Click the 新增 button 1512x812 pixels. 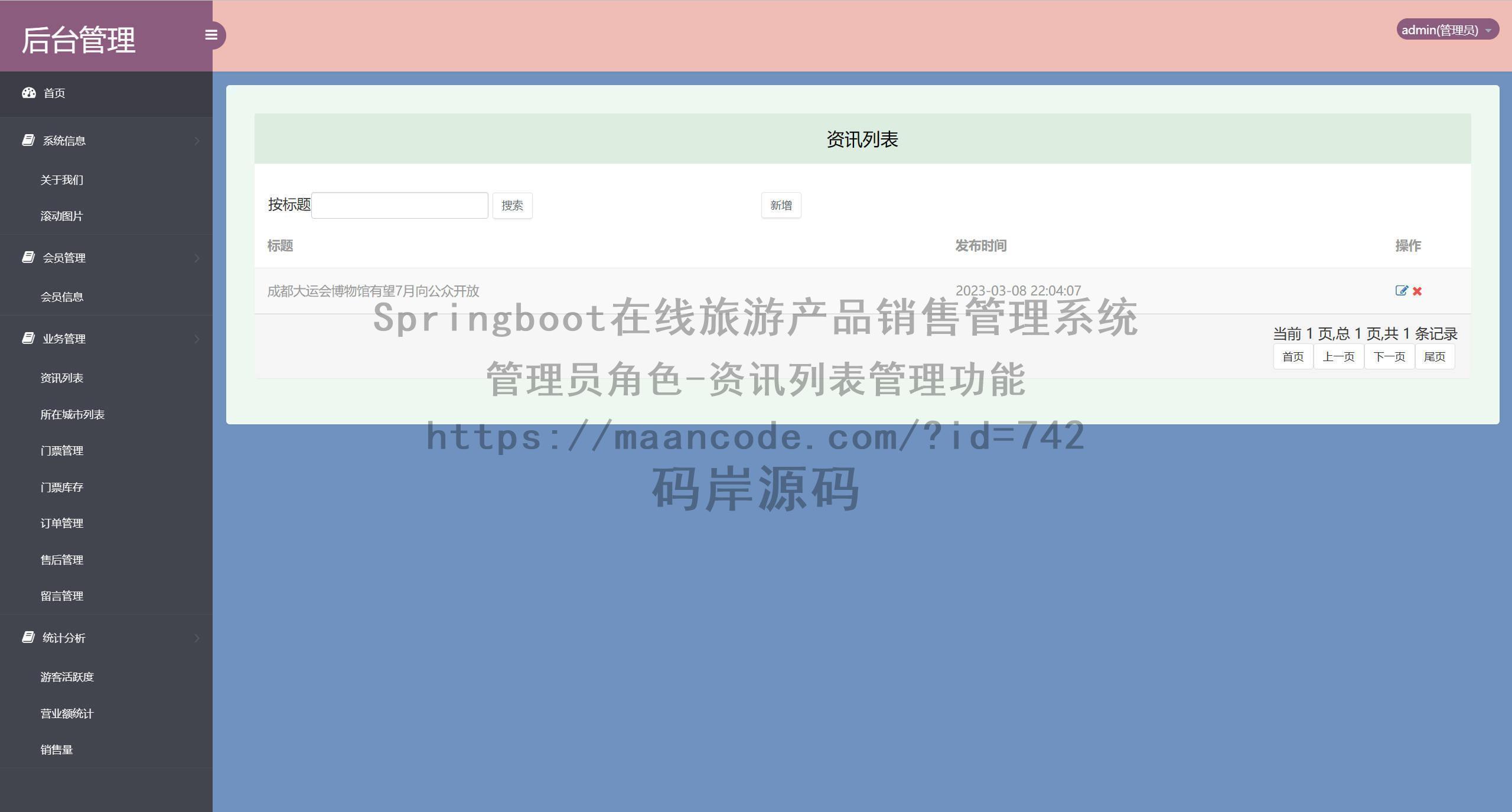[781, 205]
